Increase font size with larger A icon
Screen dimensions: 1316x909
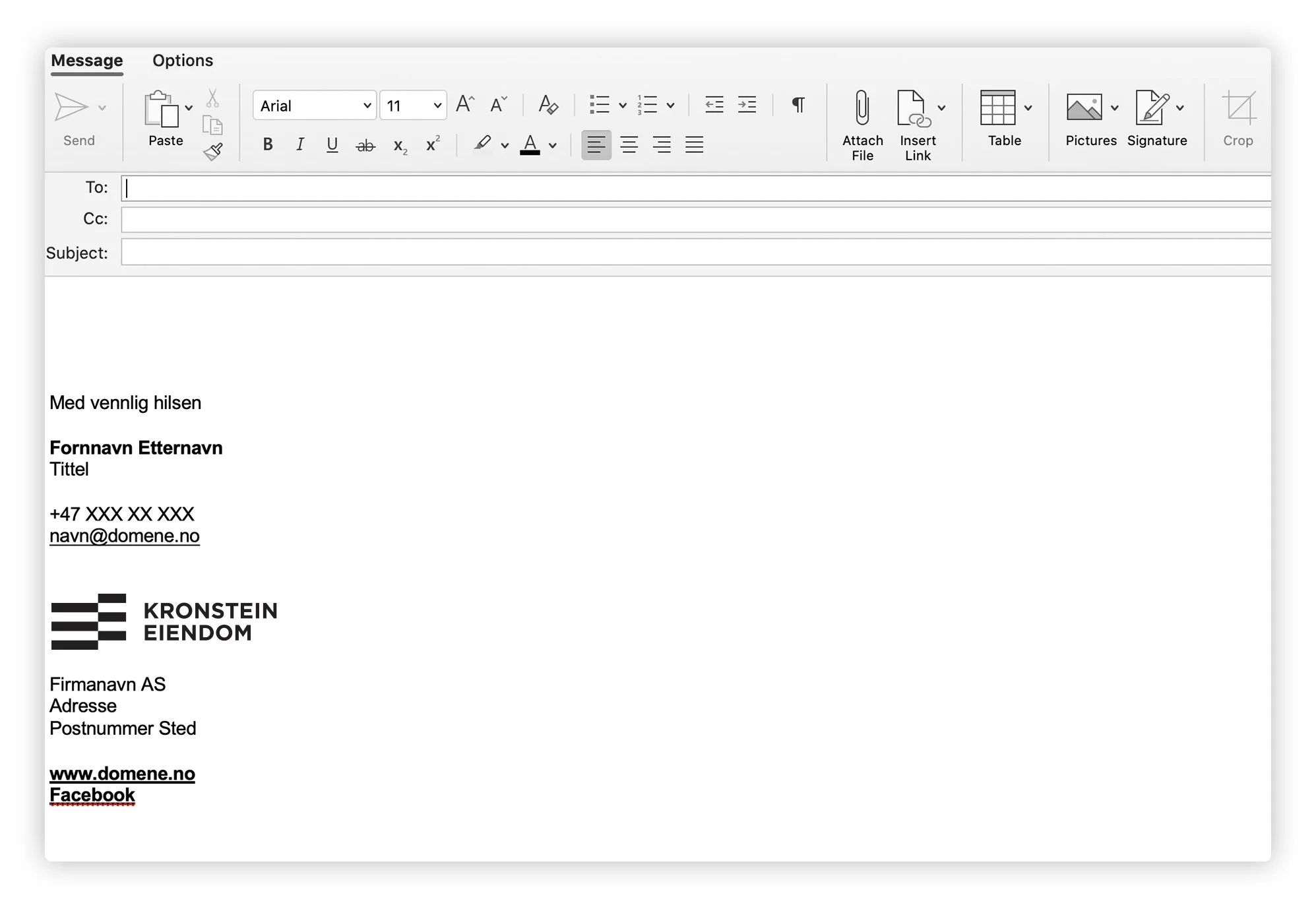465,104
